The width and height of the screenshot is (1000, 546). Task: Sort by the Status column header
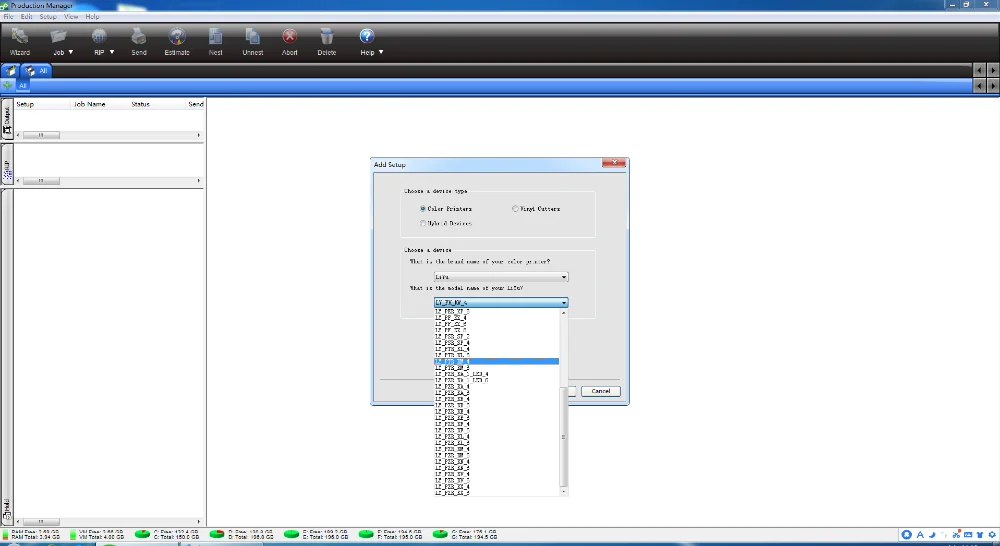pyautogui.click(x=156, y=104)
